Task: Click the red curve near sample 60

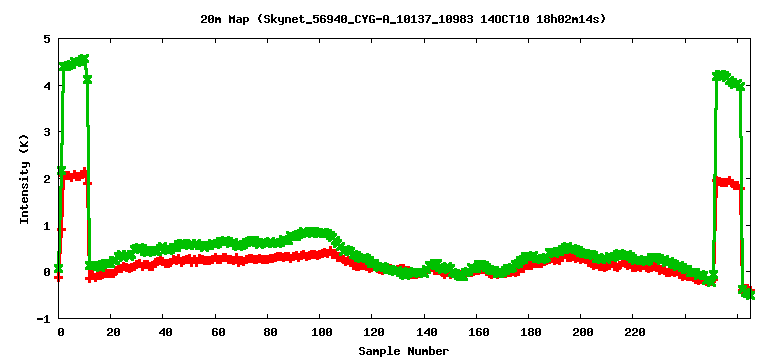Action: pyautogui.click(x=218, y=259)
